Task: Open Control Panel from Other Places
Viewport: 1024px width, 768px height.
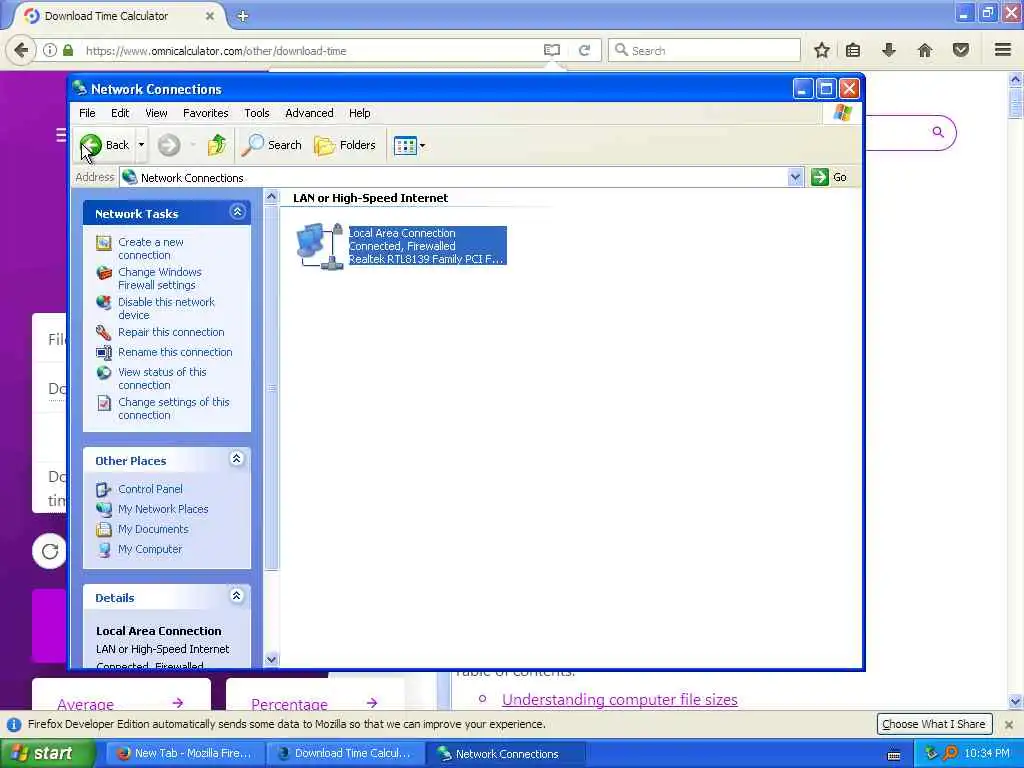Action: tap(150, 489)
